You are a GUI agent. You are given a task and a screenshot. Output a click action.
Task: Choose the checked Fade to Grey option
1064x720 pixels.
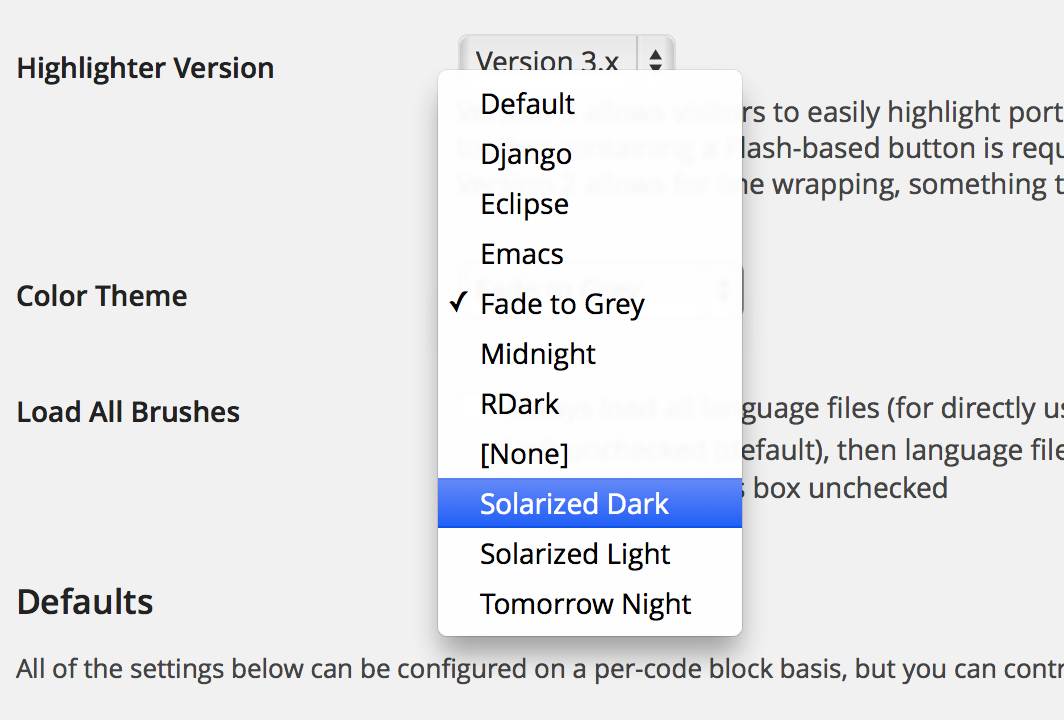[562, 304]
